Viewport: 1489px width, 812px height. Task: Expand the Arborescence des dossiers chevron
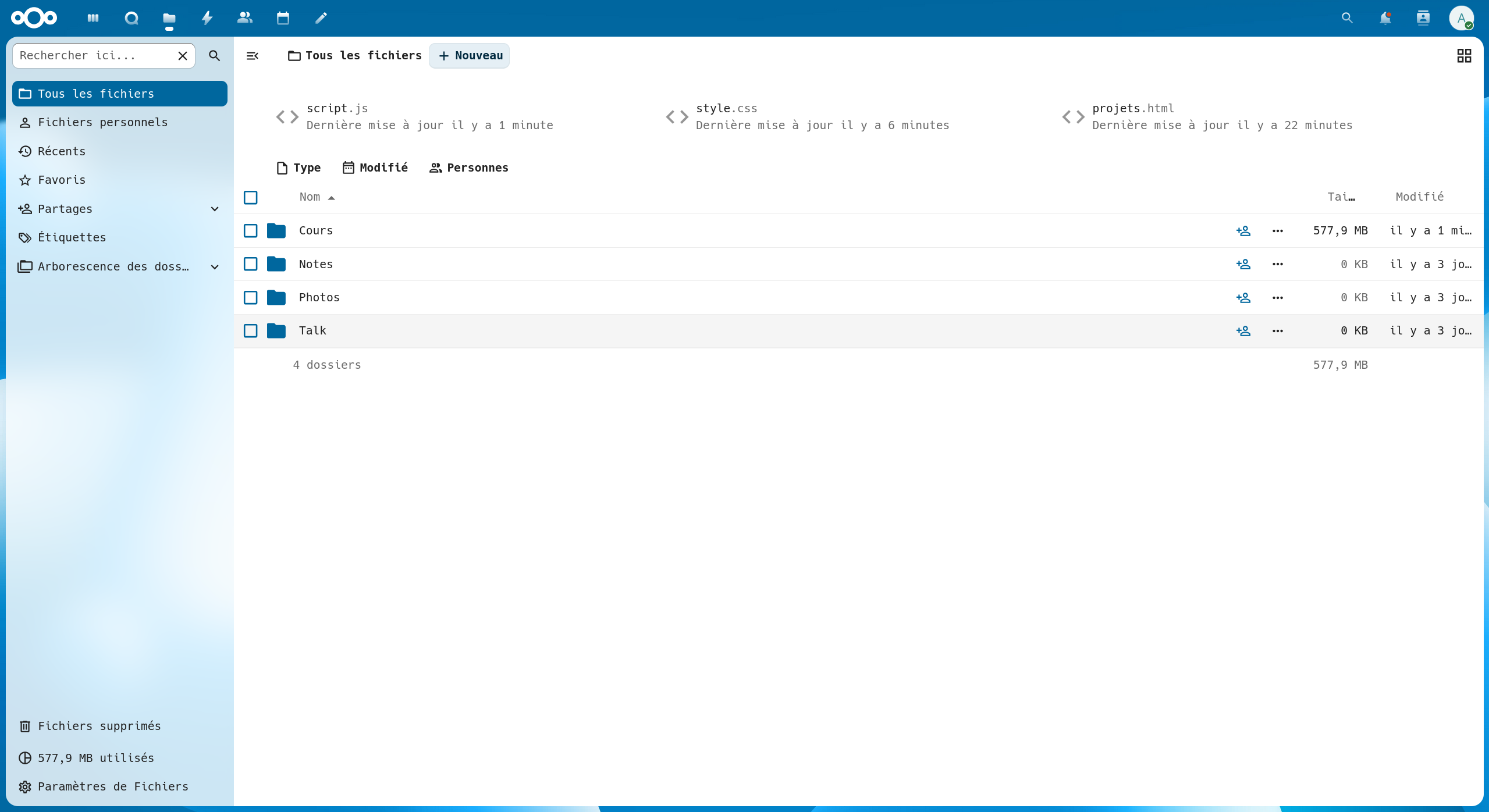215,267
